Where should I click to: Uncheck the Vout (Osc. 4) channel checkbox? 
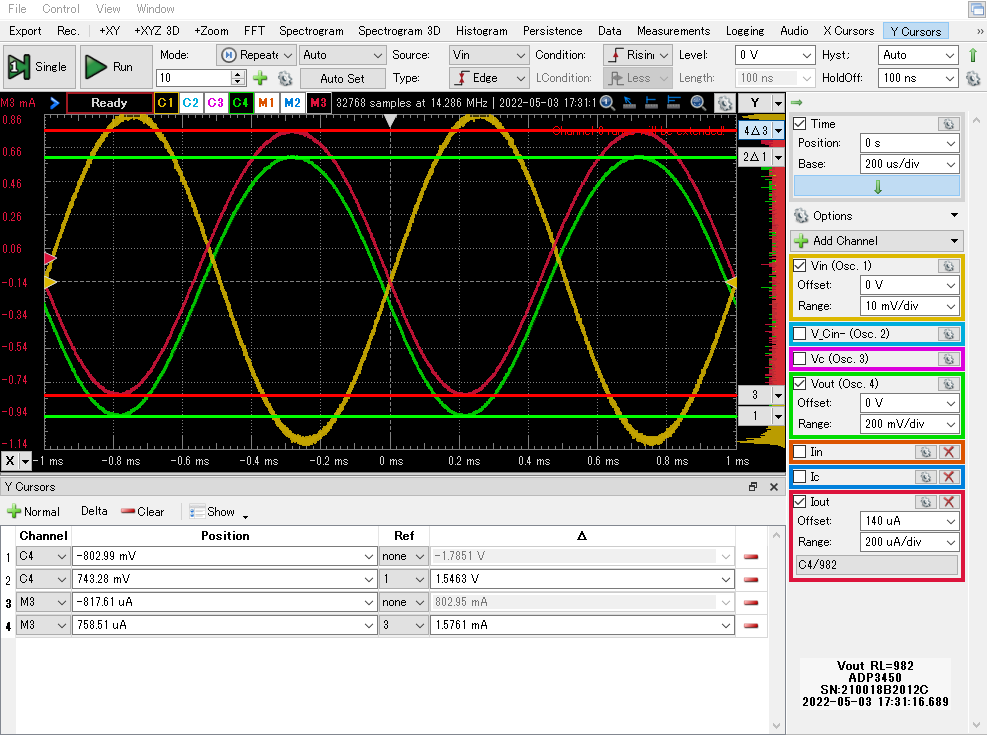click(x=800, y=384)
